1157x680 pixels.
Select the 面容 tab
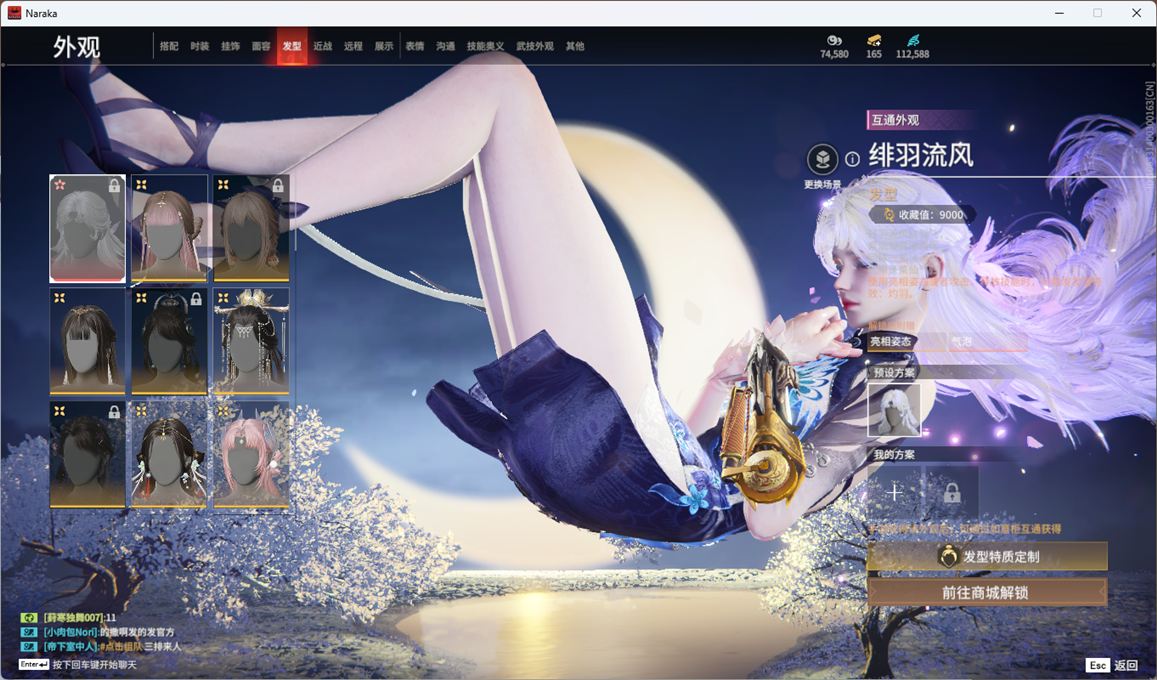point(261,46)
